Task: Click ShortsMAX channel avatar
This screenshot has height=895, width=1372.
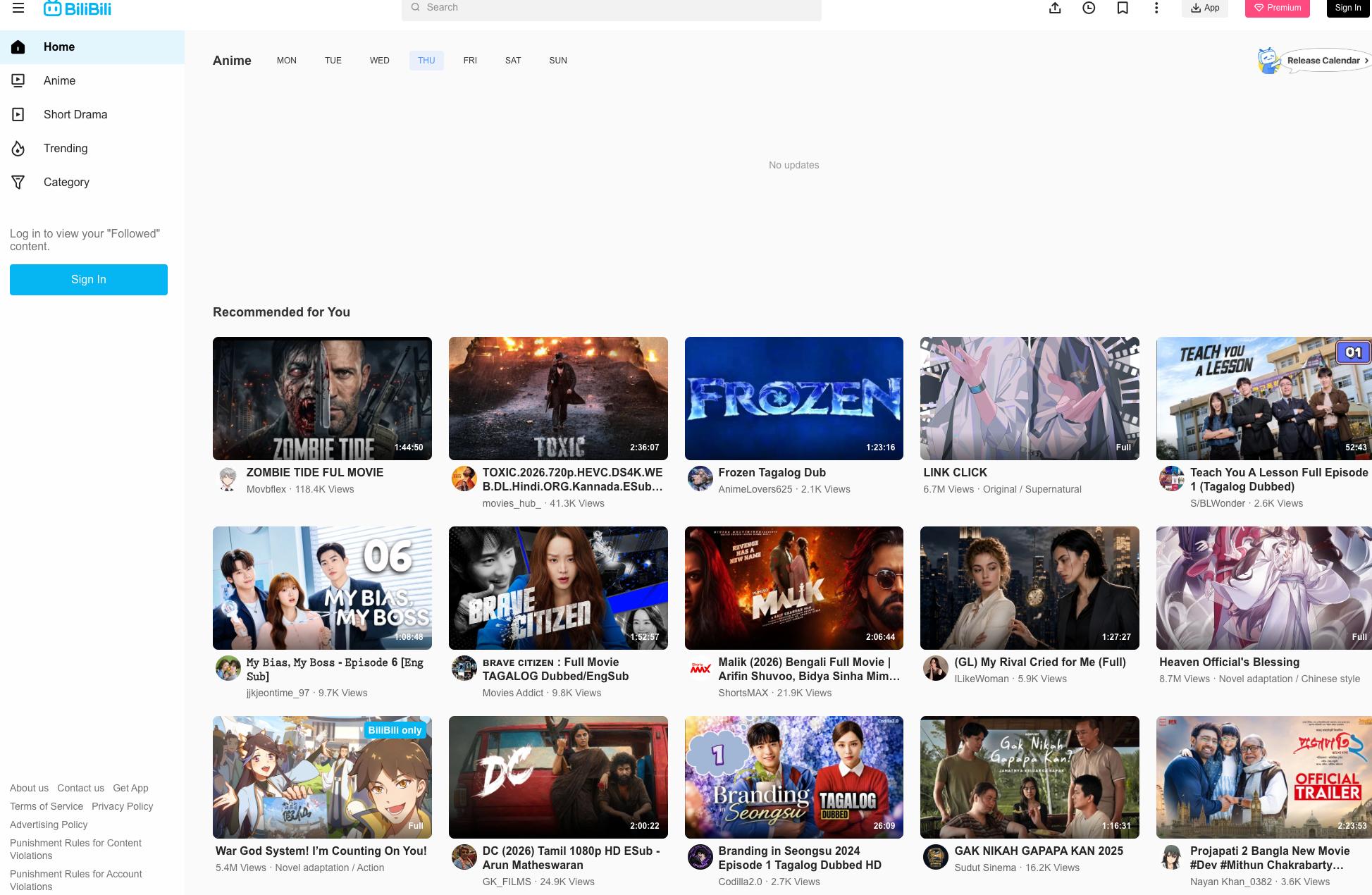Action: coord(700,669)
